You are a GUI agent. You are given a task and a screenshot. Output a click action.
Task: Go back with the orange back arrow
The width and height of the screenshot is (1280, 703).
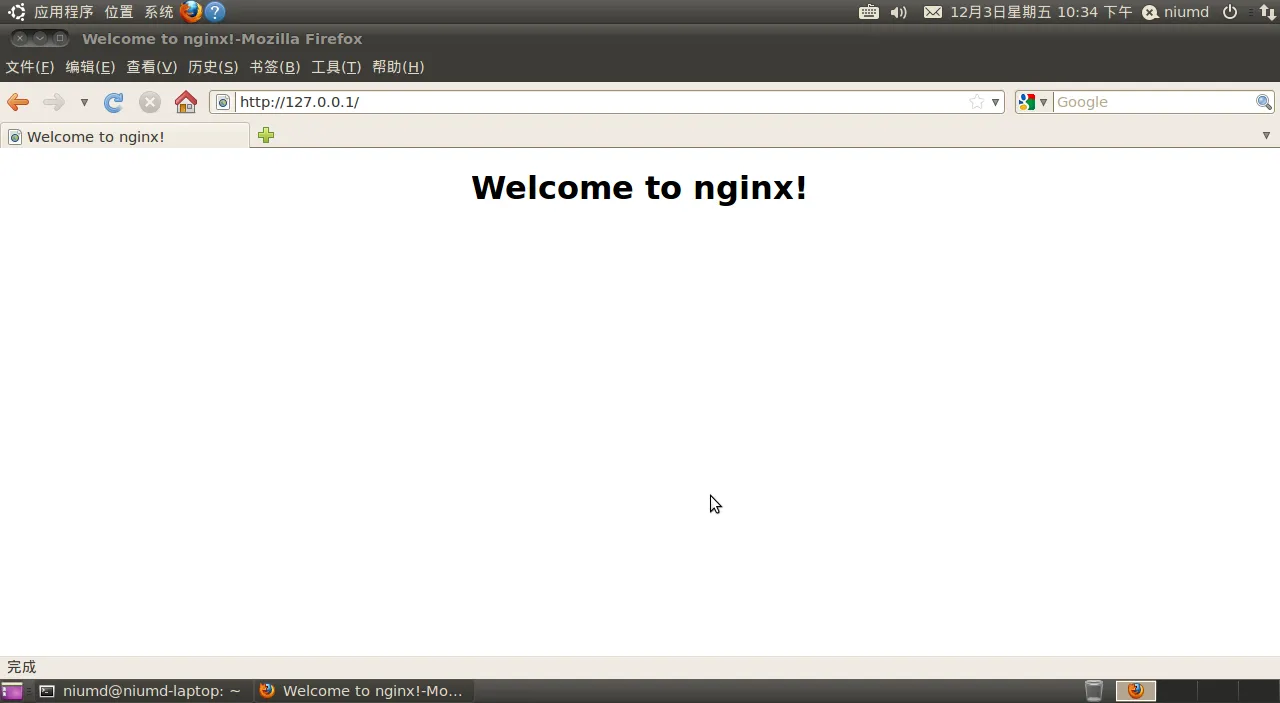pyautogui.click(x=18, y=102)
